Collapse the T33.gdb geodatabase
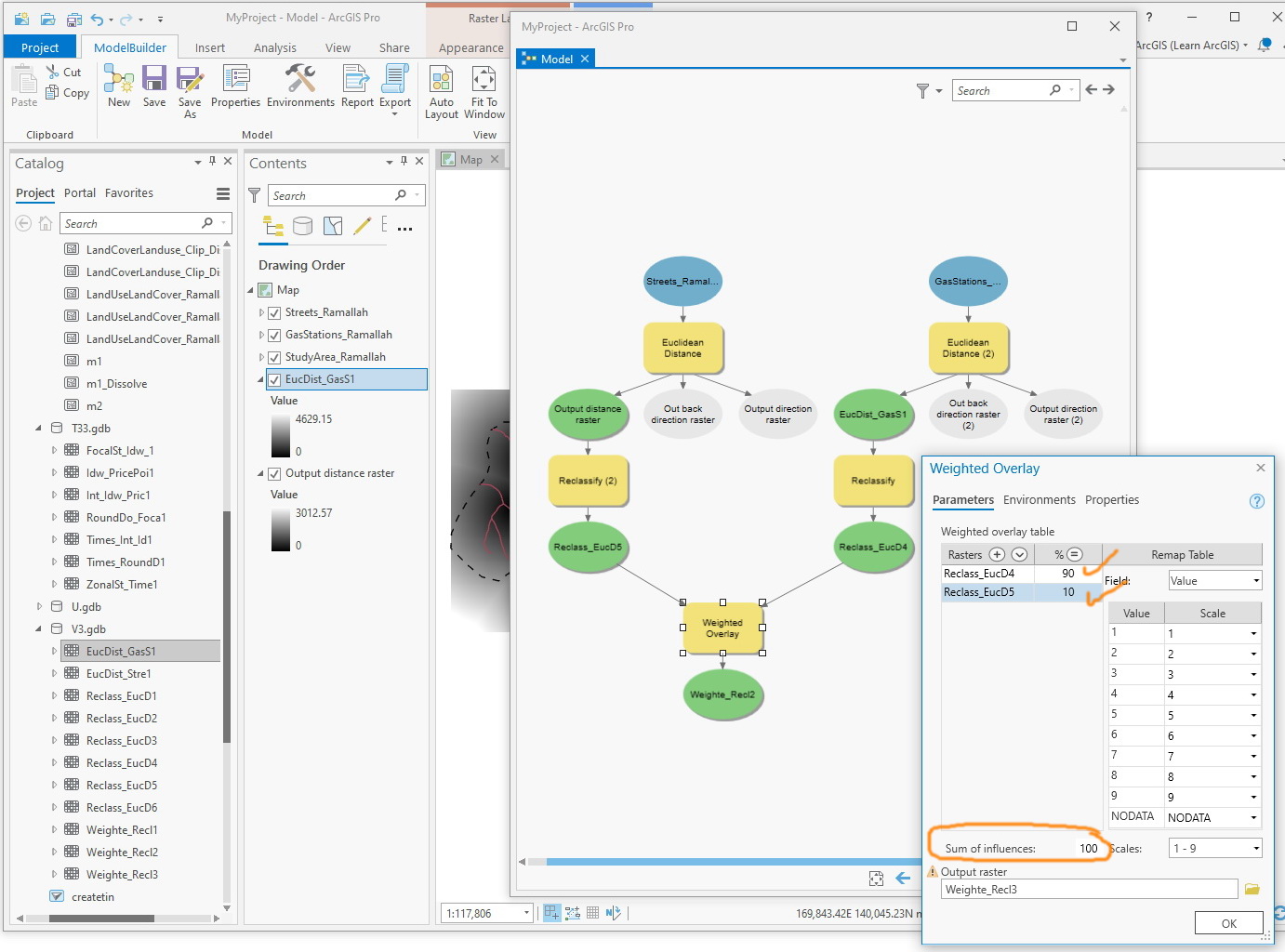The height and width of the screenshot is (952, 1285). coord(39,429)
